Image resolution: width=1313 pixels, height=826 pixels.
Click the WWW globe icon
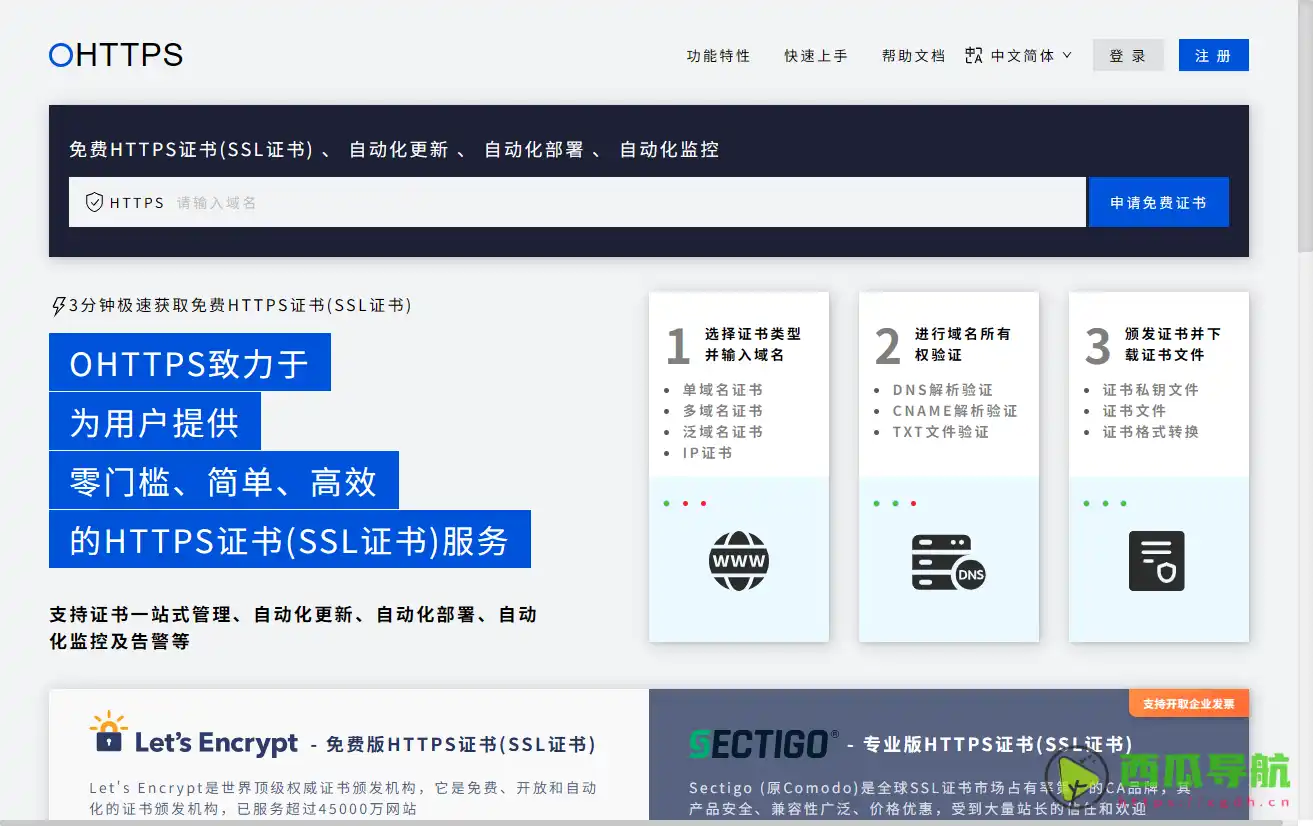click(x=738, y=561)
